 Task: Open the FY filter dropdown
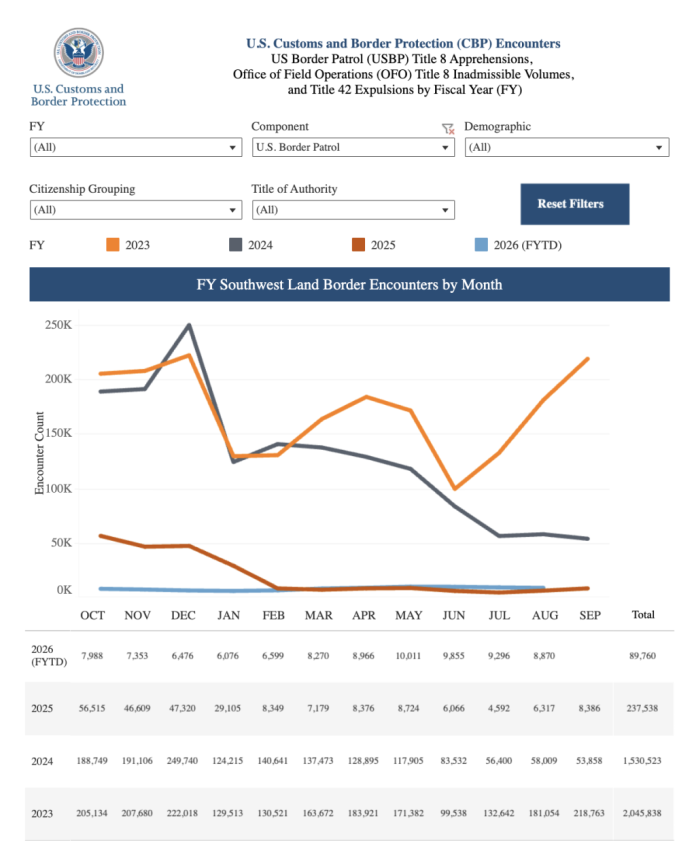[x=136, y=147]
